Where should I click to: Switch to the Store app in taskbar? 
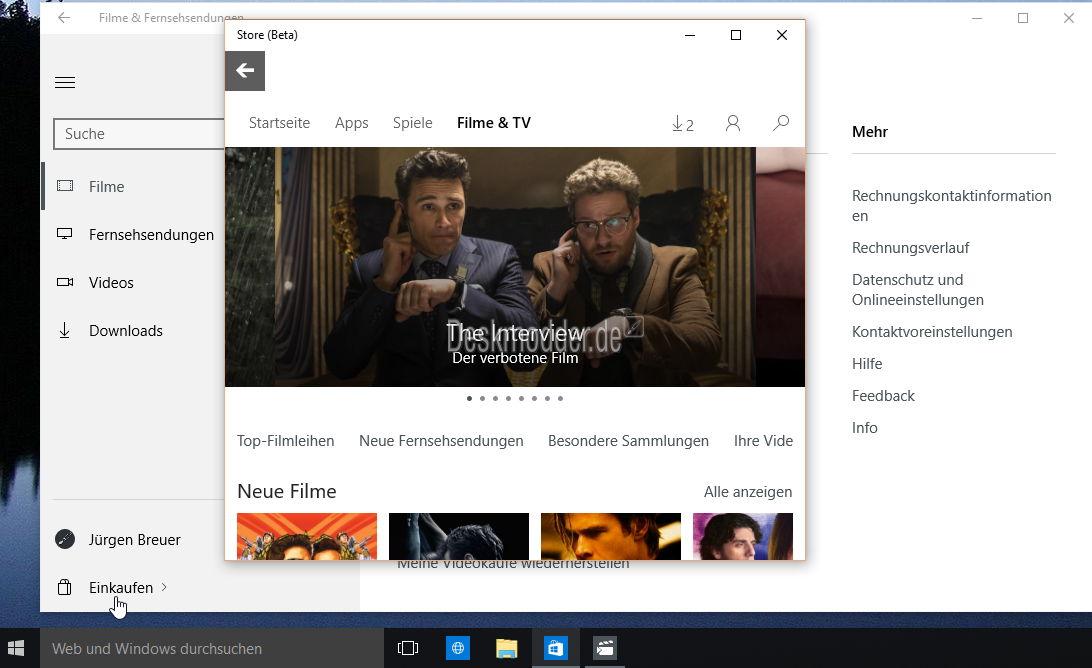(x=555, y=648)
